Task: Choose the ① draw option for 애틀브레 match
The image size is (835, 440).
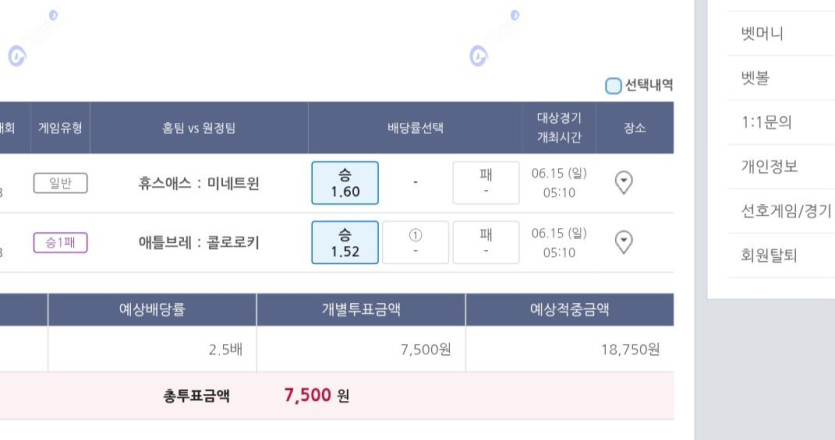Action: pyautogui.click(x=415, y=242)
